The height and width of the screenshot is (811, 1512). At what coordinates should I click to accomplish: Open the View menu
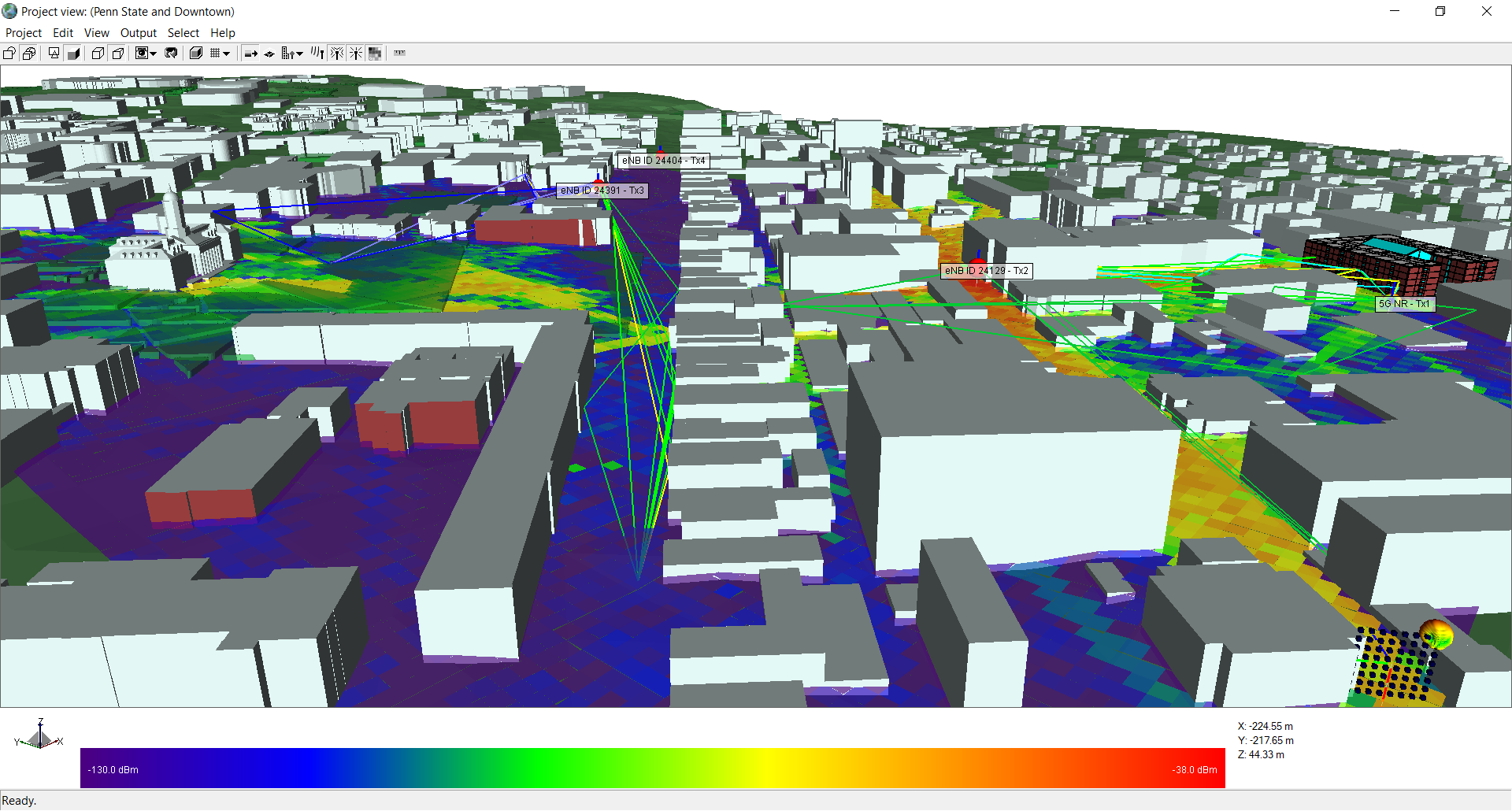(x=97, y=33)
